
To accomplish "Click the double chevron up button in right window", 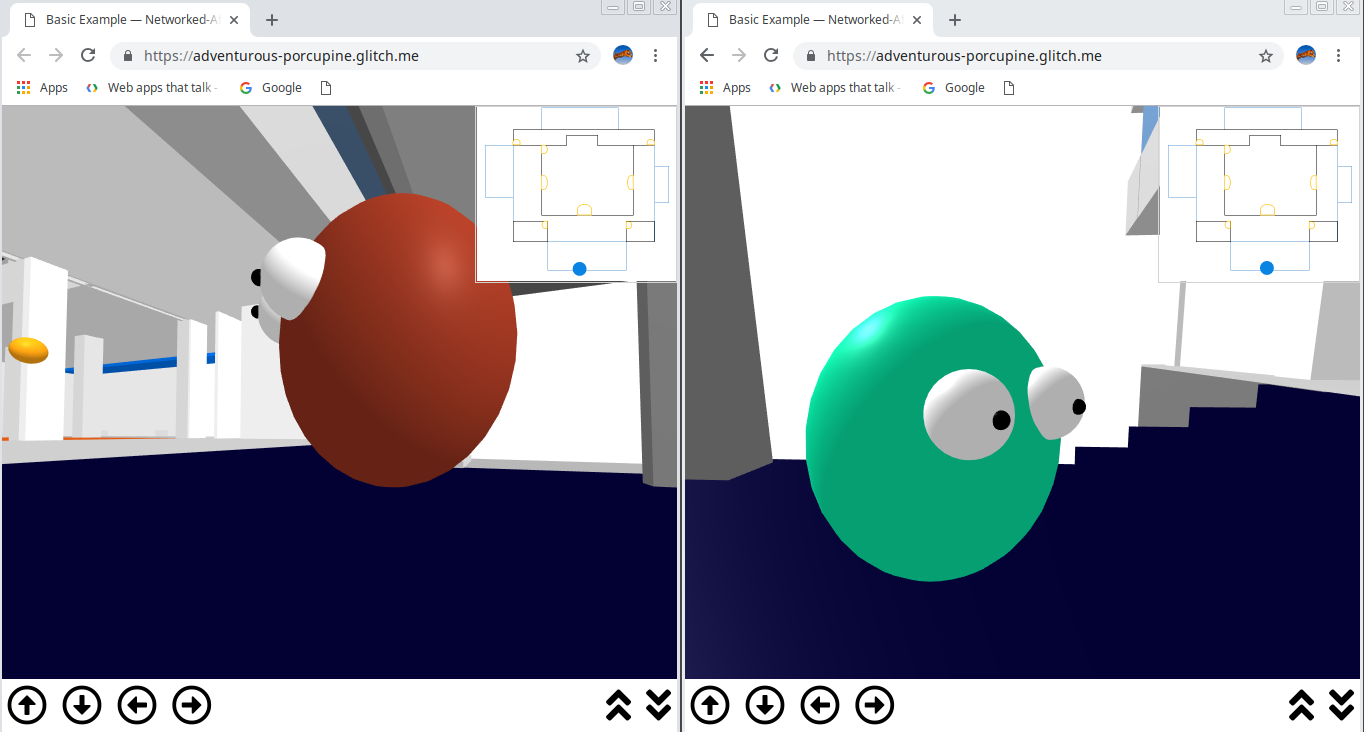I will [1302, 706].
